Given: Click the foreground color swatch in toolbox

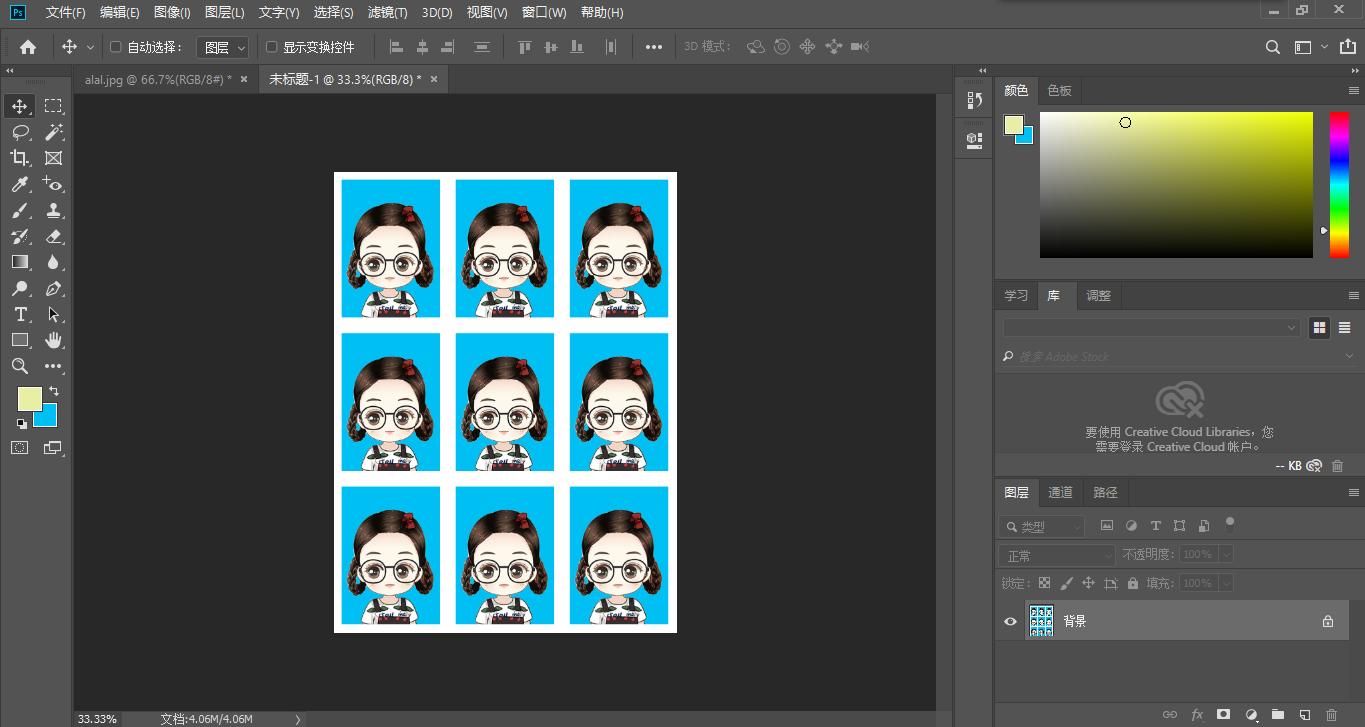Looking at the screenshot, I should point(28,398).
